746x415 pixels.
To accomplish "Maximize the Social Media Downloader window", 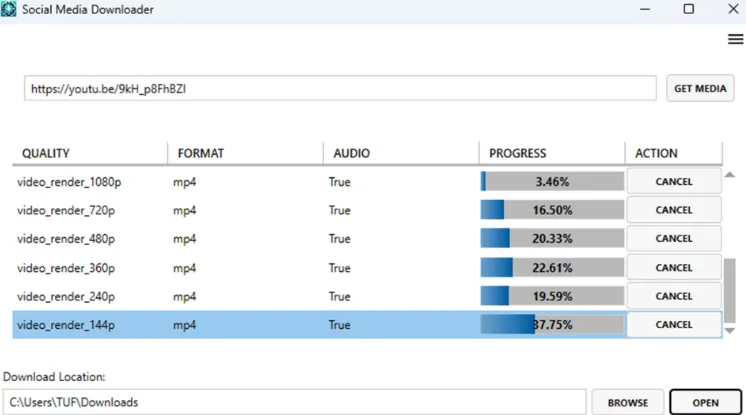I will pyautogui.click(x=688, y=9).
